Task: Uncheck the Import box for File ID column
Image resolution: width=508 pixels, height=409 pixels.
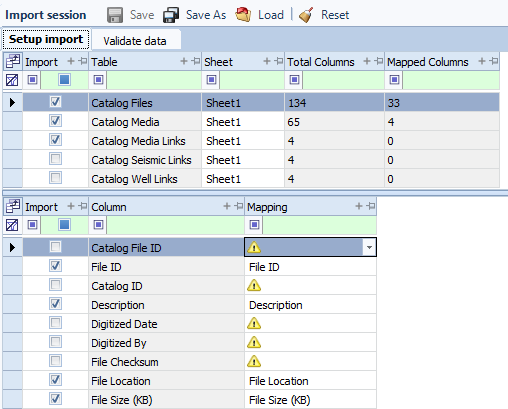Action: 55,266
